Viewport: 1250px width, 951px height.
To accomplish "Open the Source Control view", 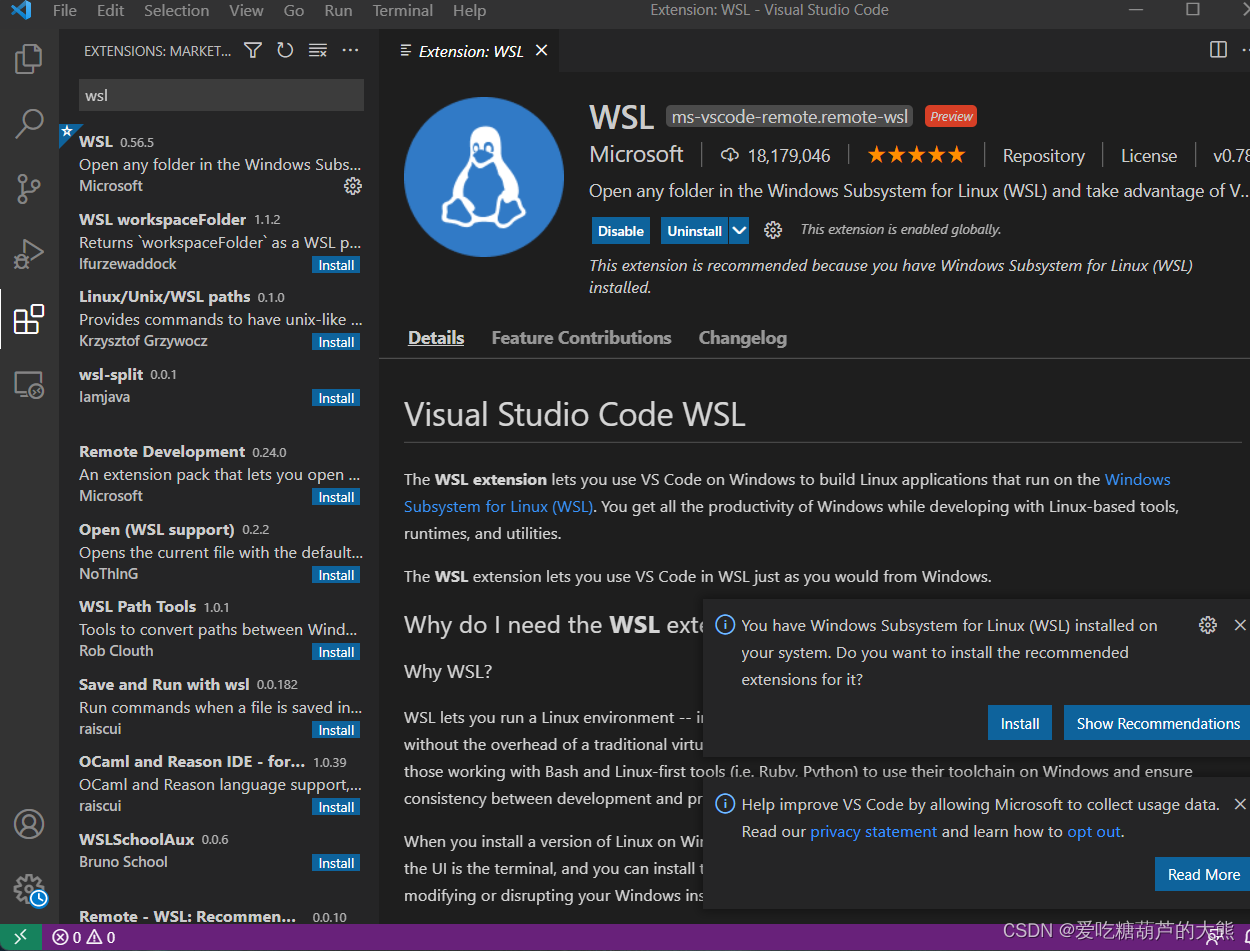I will (x=28, y=188).
